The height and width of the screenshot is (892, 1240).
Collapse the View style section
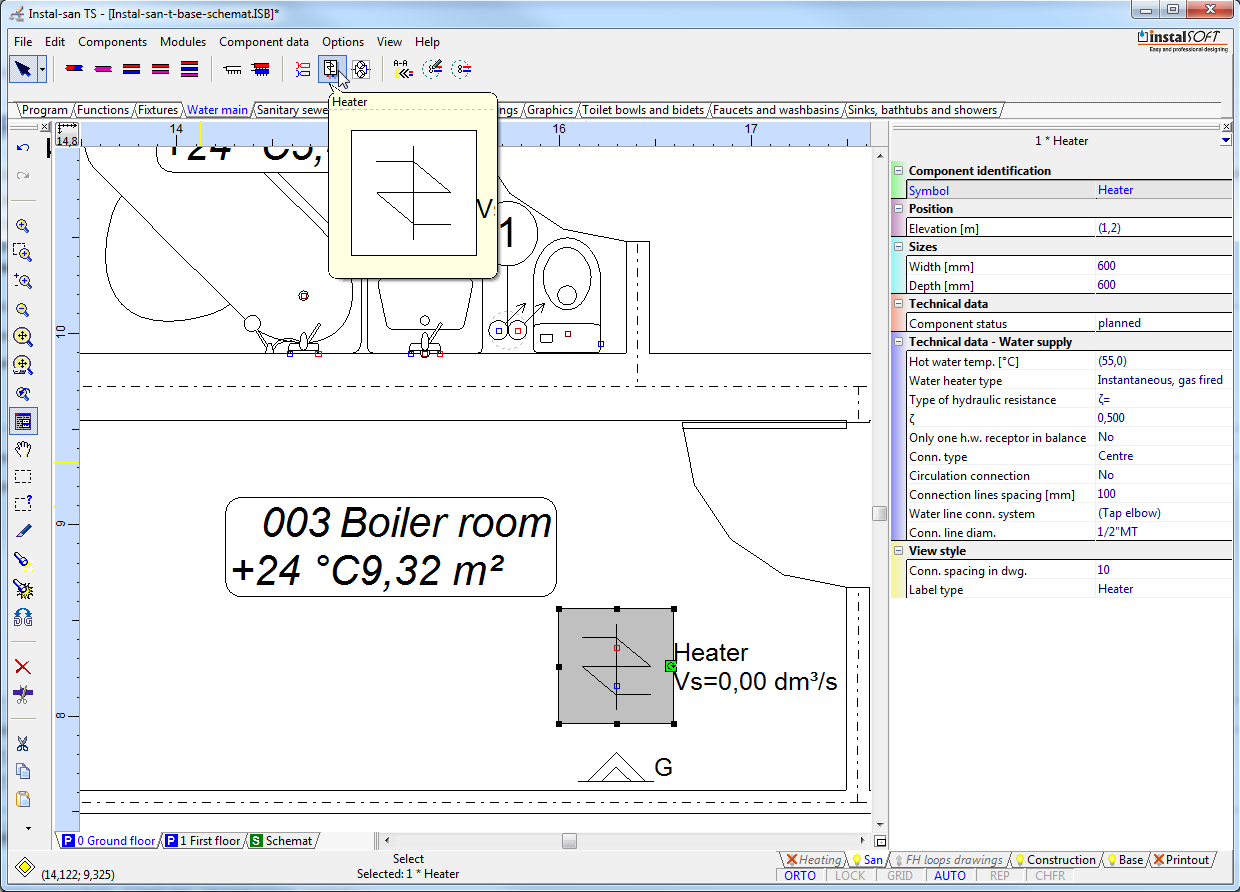pyautogui.click(x=898, y=551)
